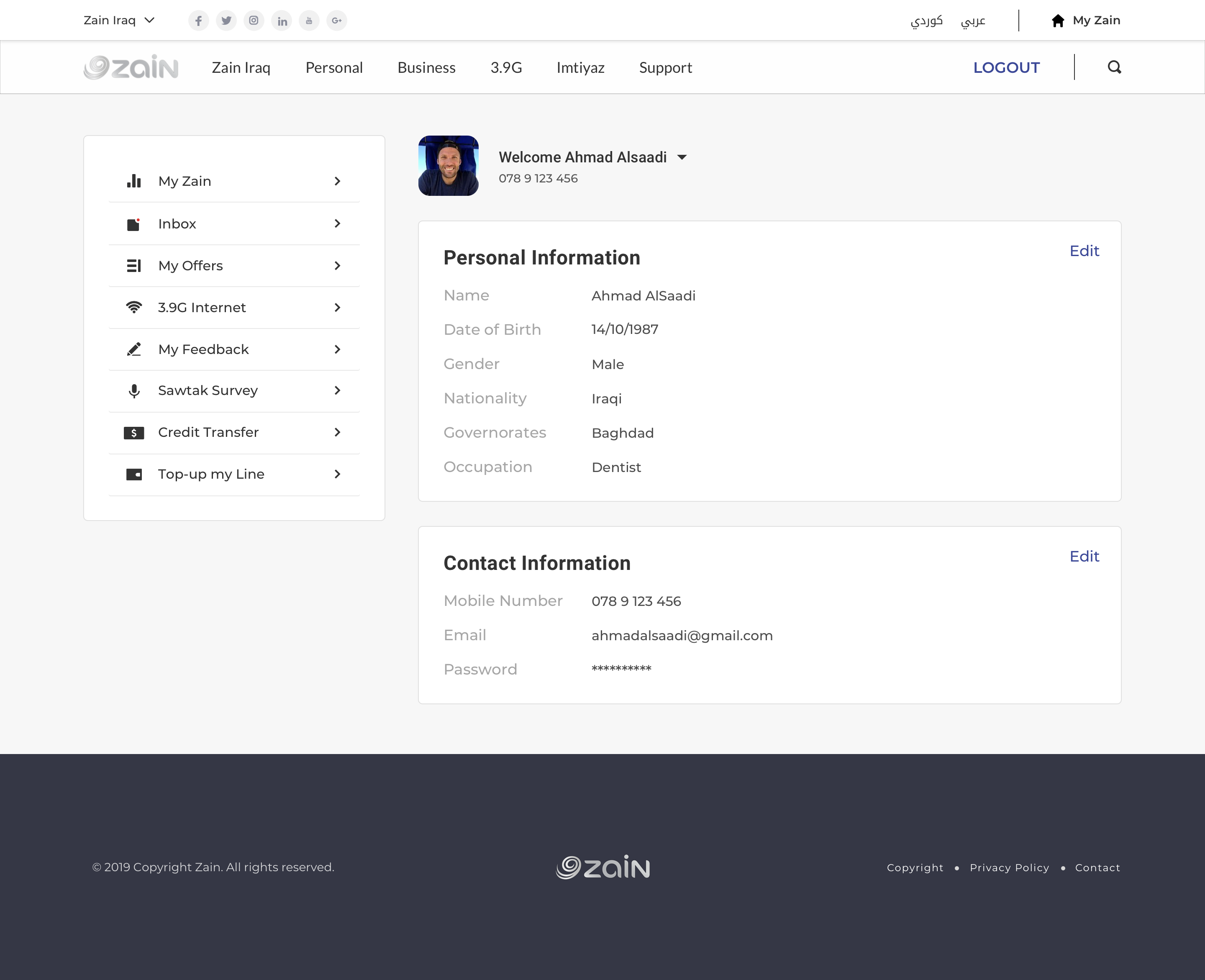Click the pencil icon for My Feedback
1205x980 pixels.
click(x=134, y=349)
